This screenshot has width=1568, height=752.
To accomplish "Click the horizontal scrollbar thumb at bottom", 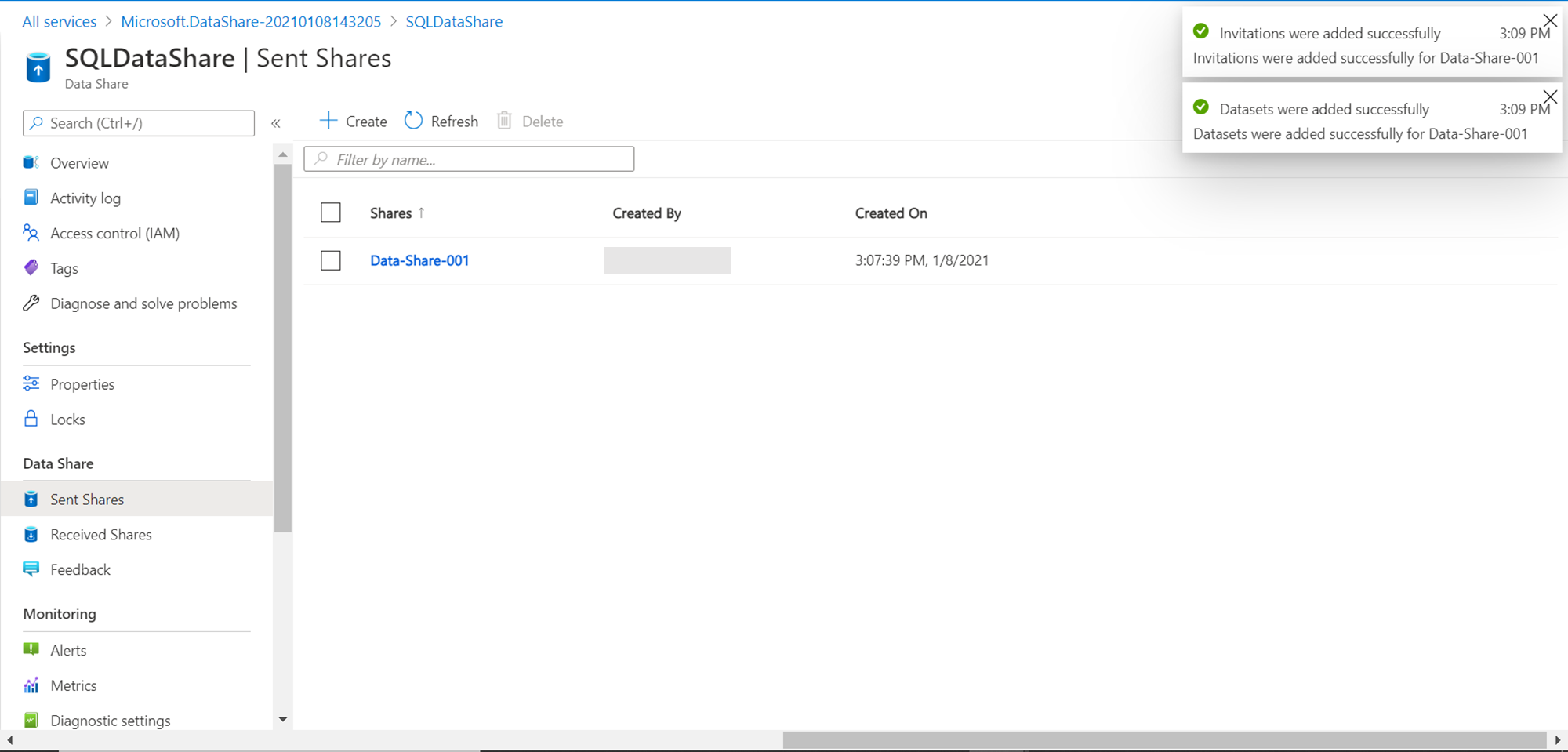I will click(x=1164, y=740).
